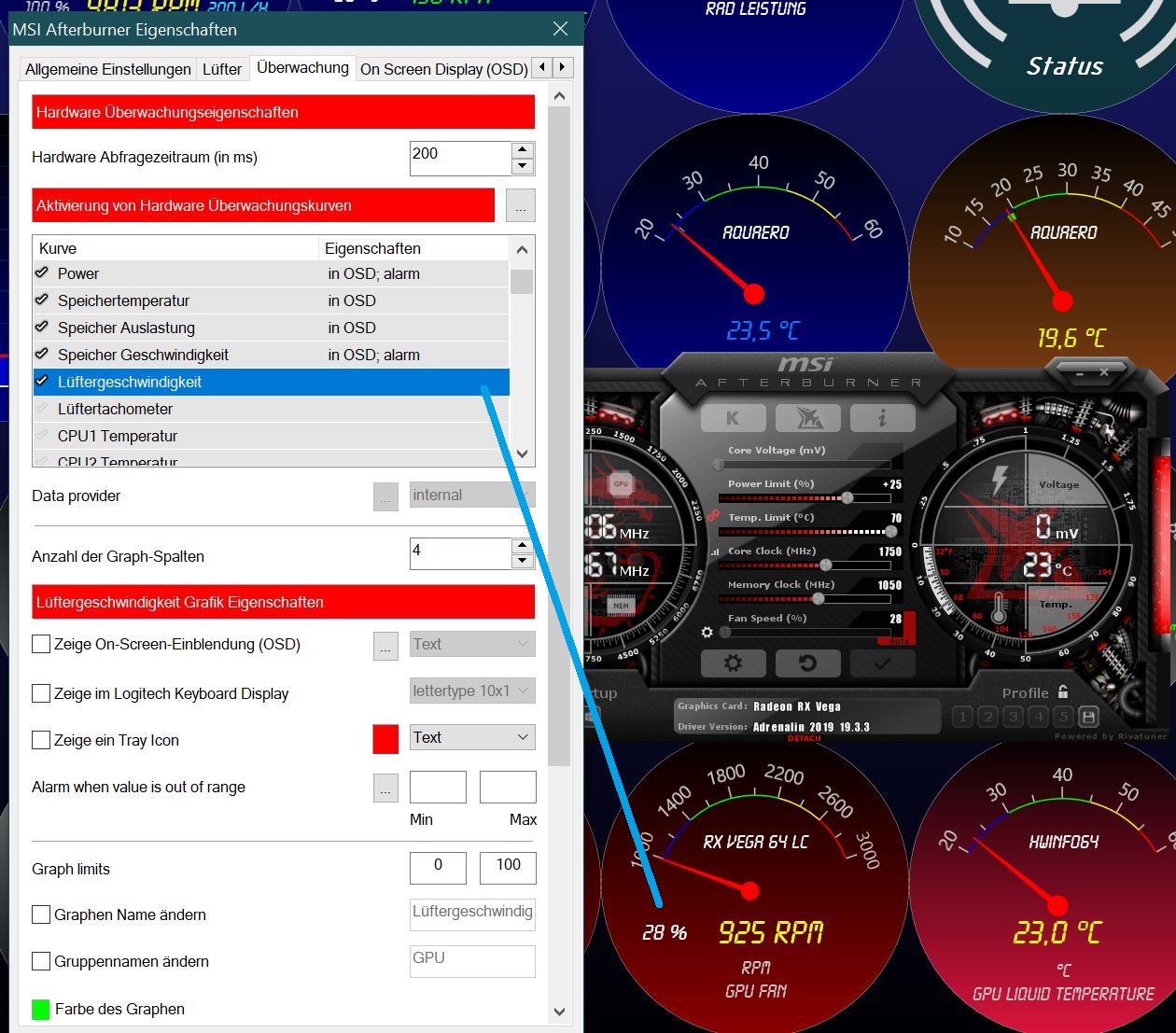Open the 'lettertype 10x1' dropdown

[x=473, y=691]
